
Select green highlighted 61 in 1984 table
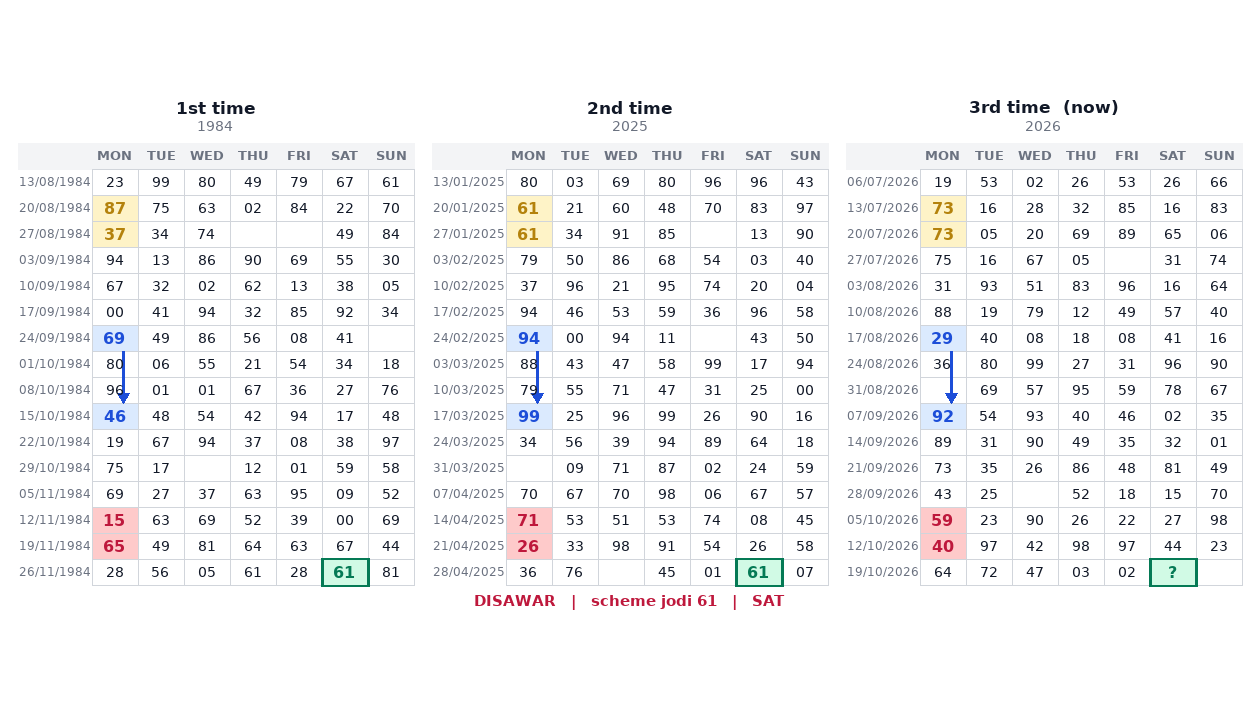point(345,572)
